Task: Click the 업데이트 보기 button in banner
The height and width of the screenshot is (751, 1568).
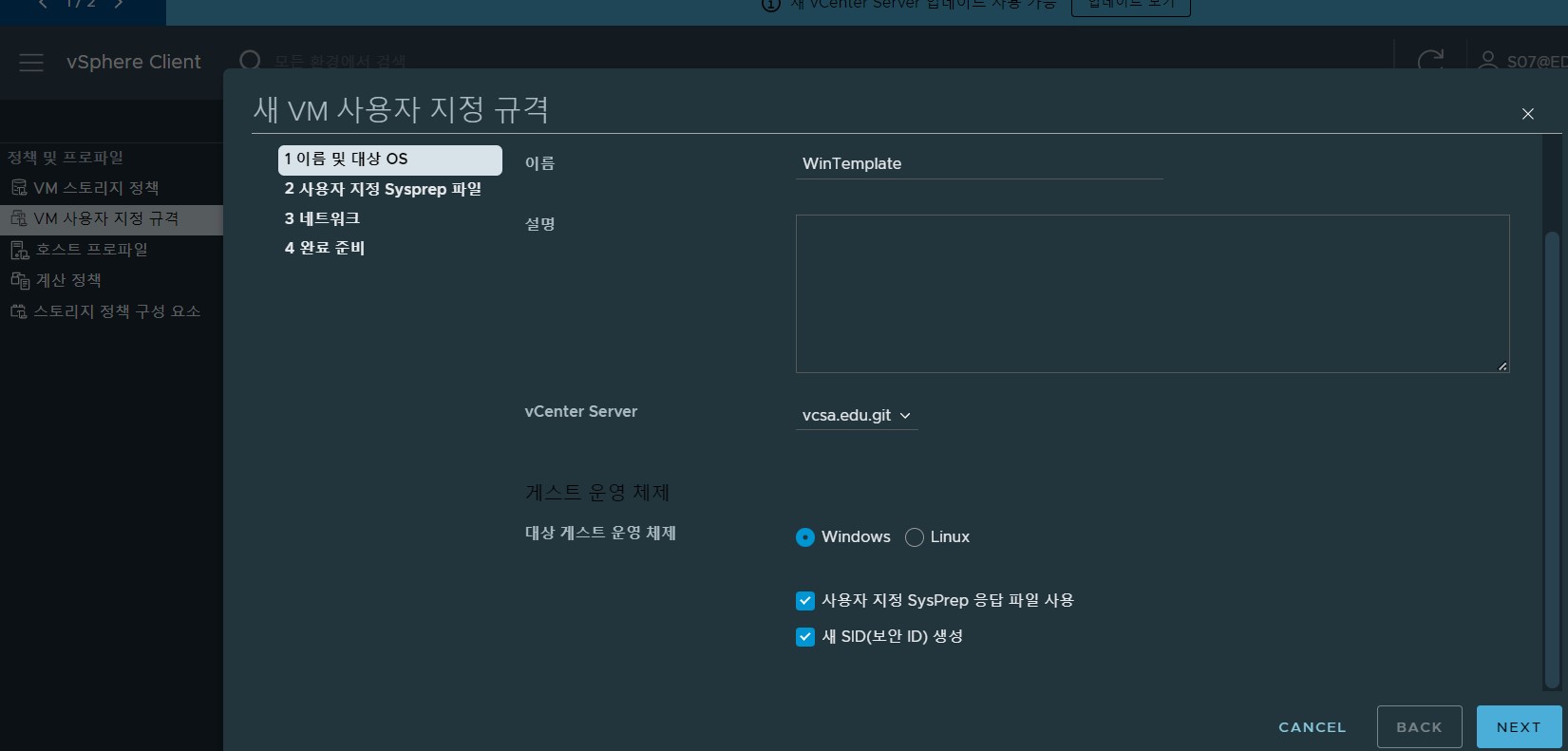Action: (x=1131, y=6)
